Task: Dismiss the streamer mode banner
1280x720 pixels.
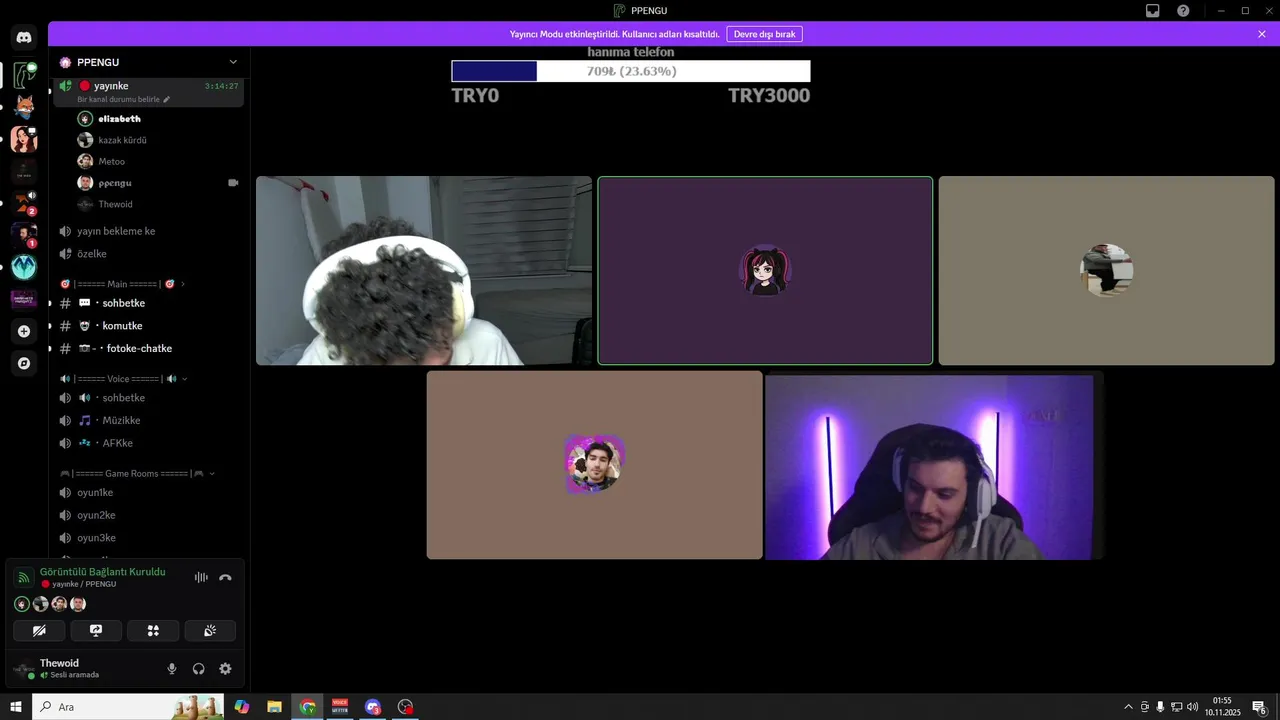Action: tap(1262, 34)
